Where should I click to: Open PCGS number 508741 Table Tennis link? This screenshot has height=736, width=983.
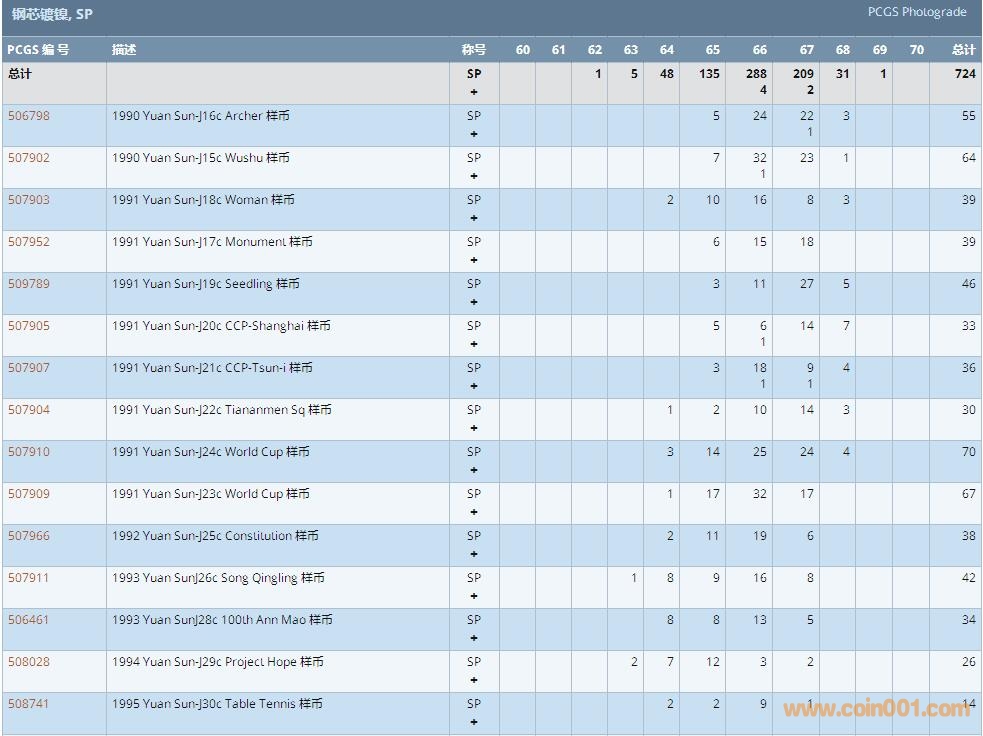coord(28,704)
